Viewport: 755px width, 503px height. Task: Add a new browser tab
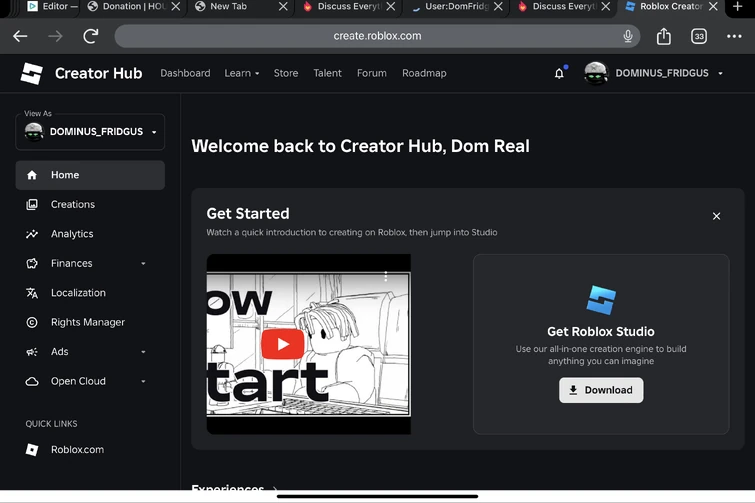tap(739, 7)
